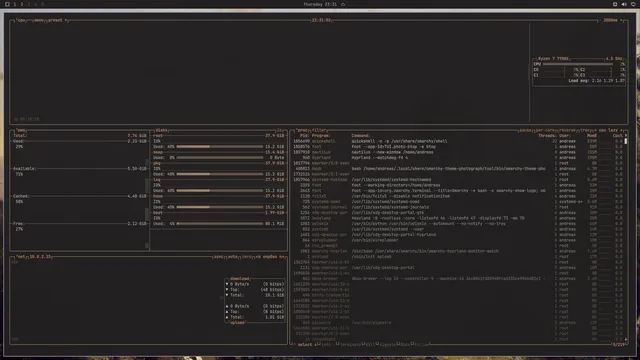
Task: Click the boot disk usage bar
Action: (220, 224)
